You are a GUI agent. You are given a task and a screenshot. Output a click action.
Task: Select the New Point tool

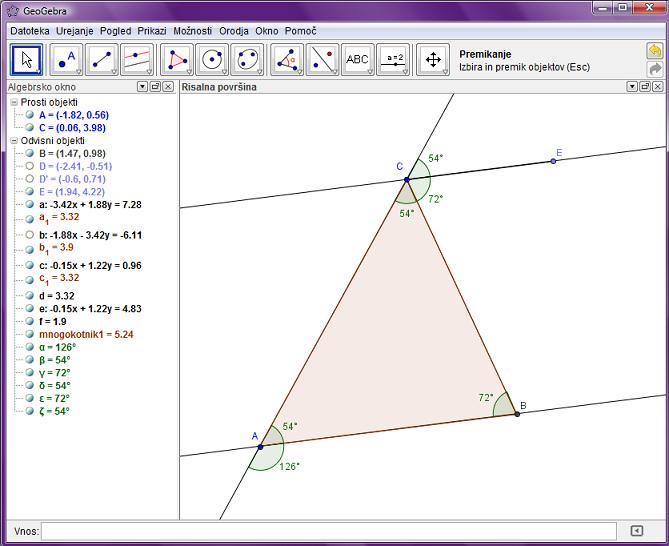coord(67,60)
